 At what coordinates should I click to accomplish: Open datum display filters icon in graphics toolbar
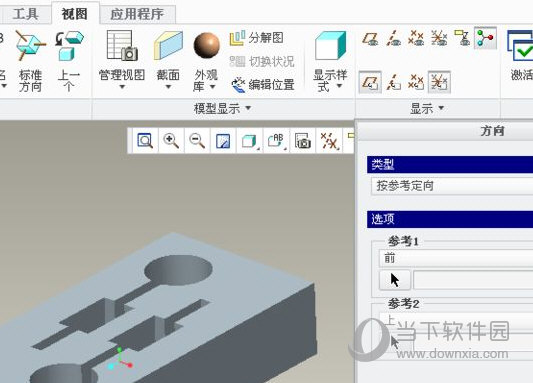pyautogui.click(x=329, y=141)
